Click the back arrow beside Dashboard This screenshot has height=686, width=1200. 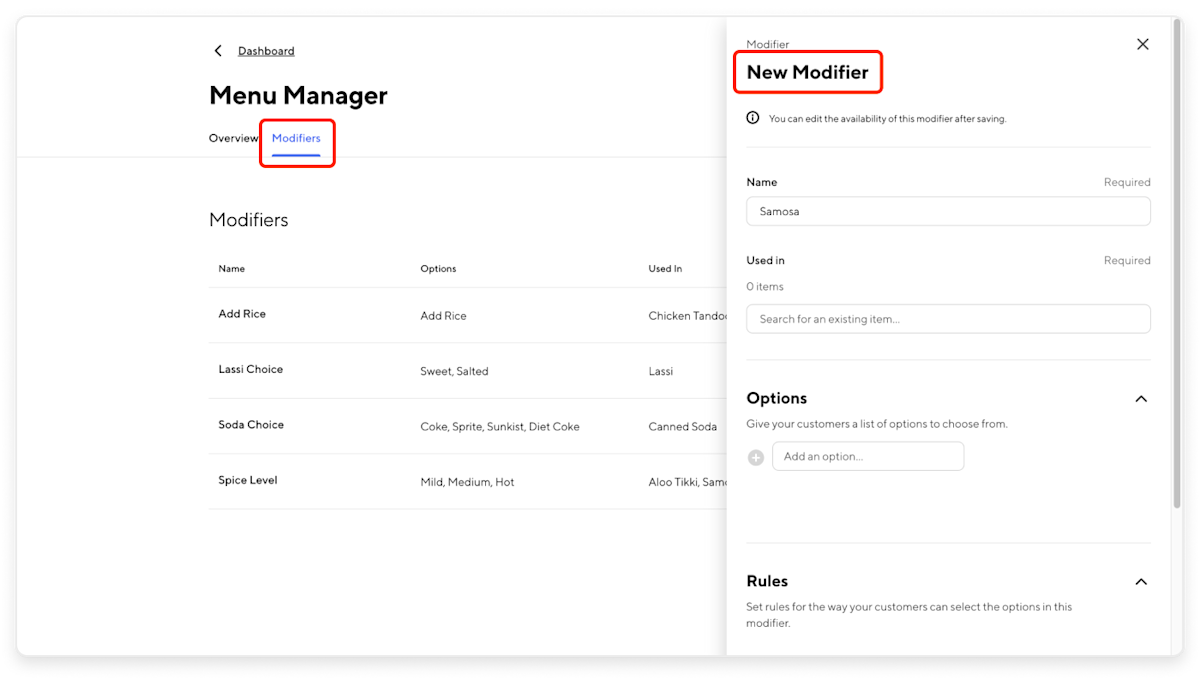tap(218, 51)
